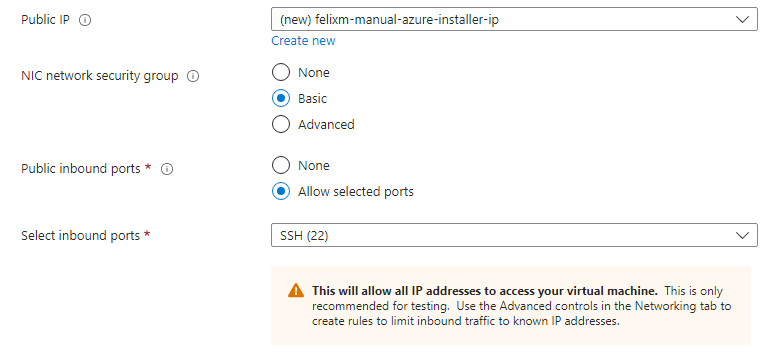Click the Create new link

(x=304, y=41)
